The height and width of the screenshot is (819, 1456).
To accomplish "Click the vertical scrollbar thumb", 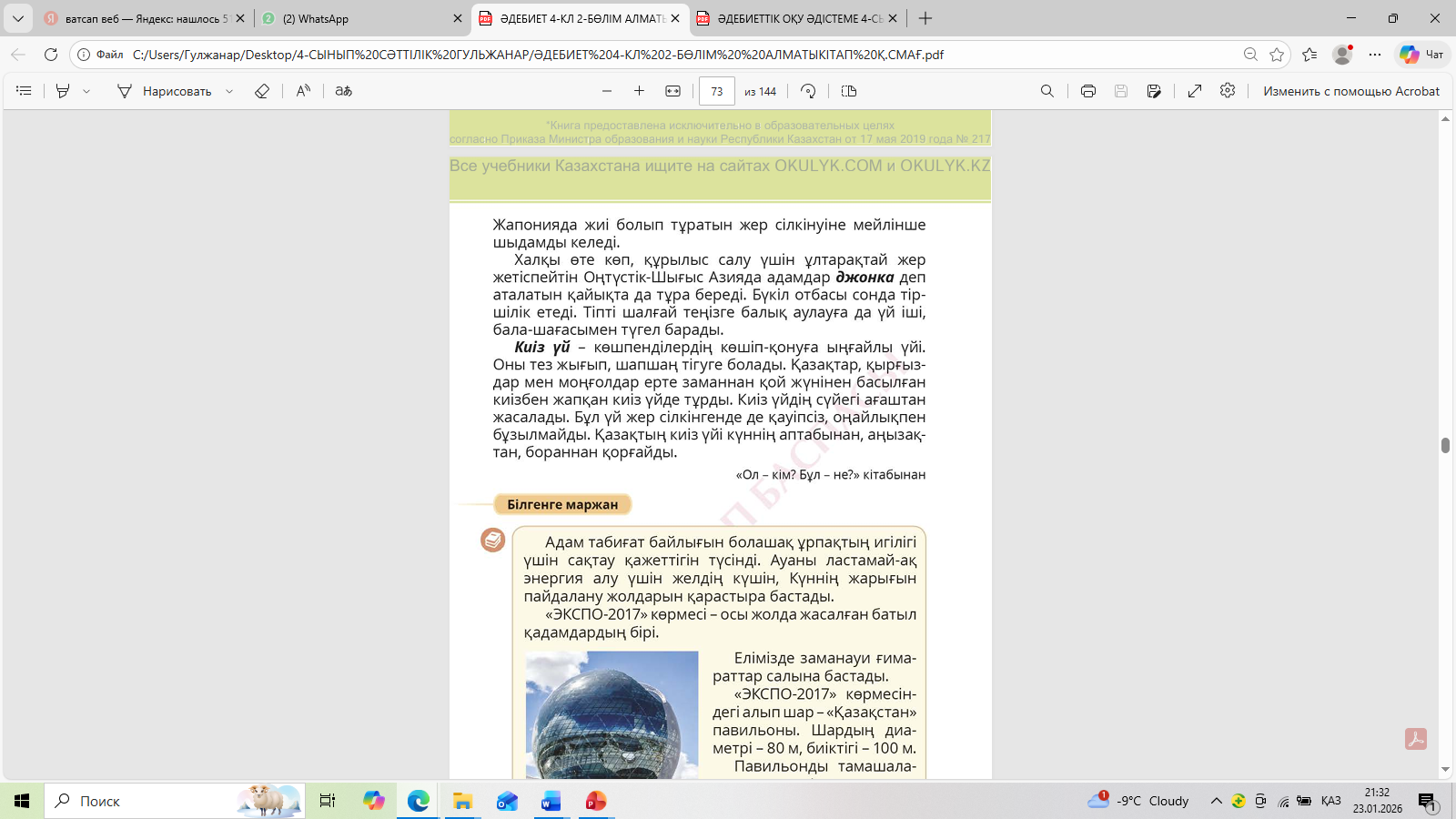I will pyautogui.click(x=1445, y=445).
